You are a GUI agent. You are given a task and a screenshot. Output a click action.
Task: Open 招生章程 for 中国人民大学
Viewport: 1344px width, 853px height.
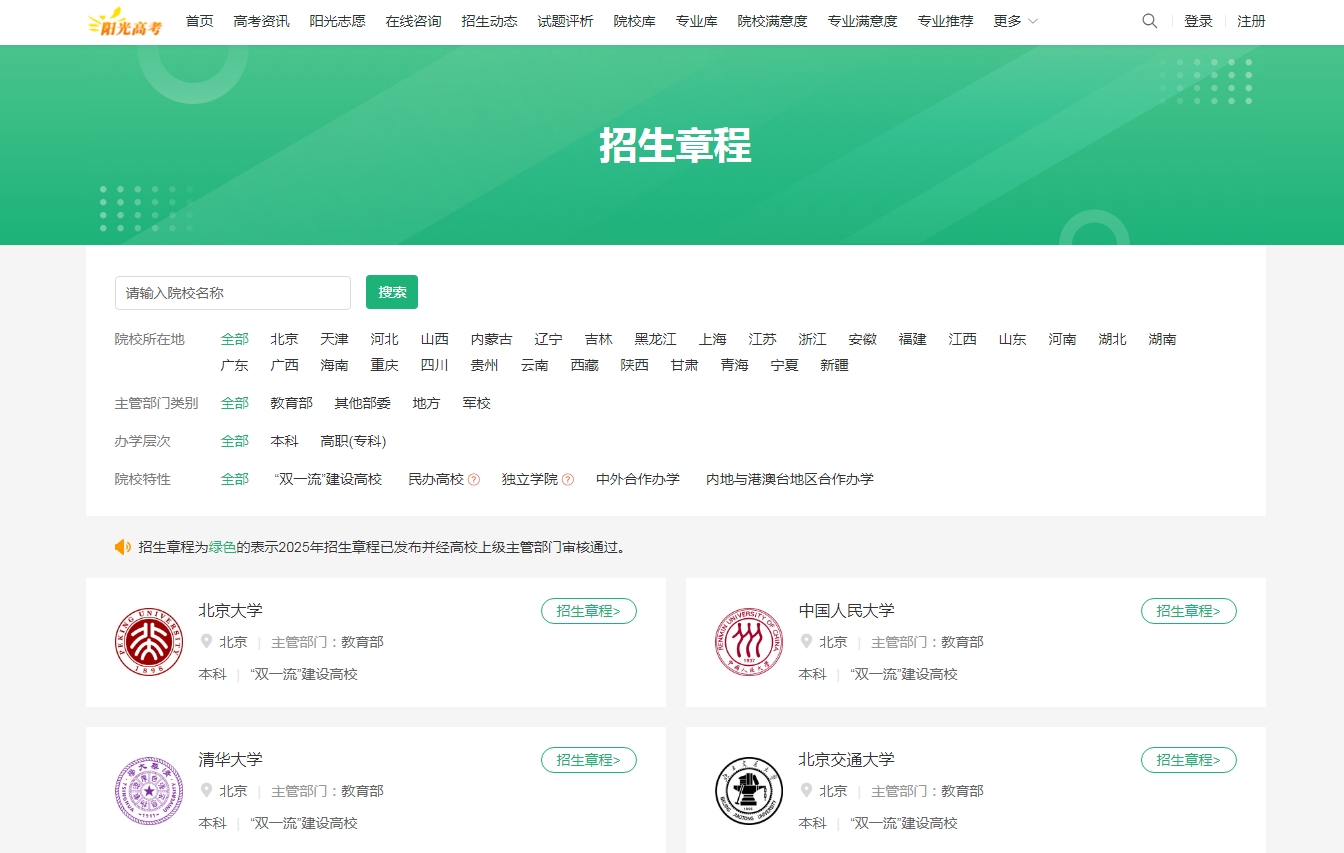[1189, 611]
